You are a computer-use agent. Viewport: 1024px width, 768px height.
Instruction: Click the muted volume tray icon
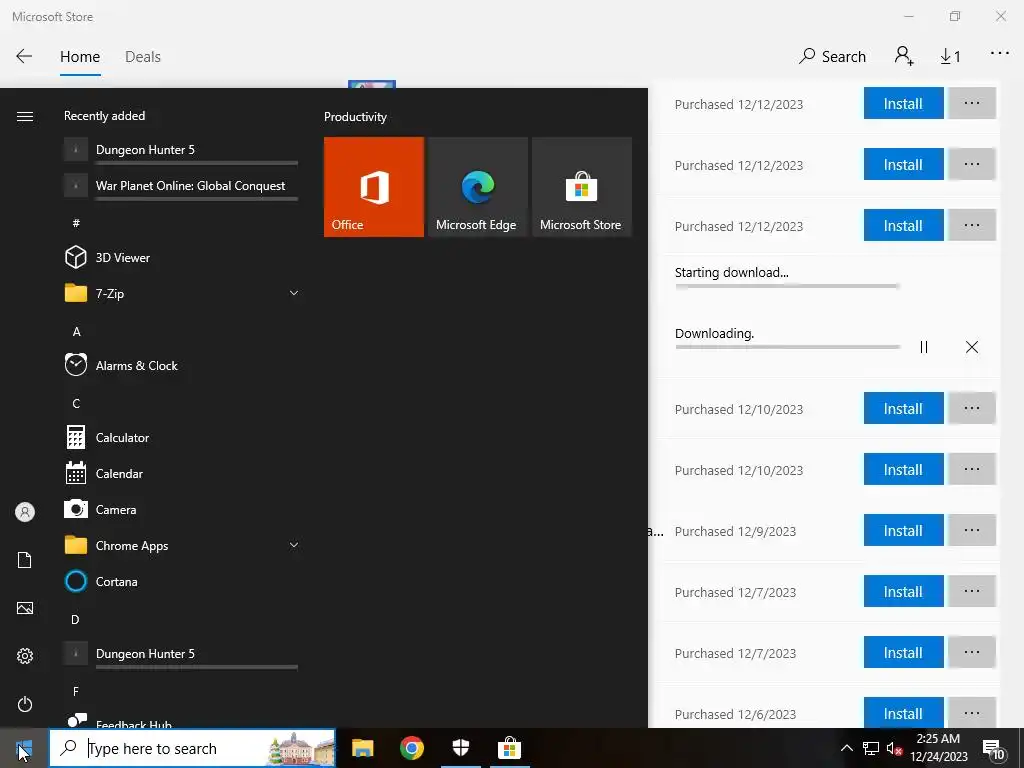point(894,748)
